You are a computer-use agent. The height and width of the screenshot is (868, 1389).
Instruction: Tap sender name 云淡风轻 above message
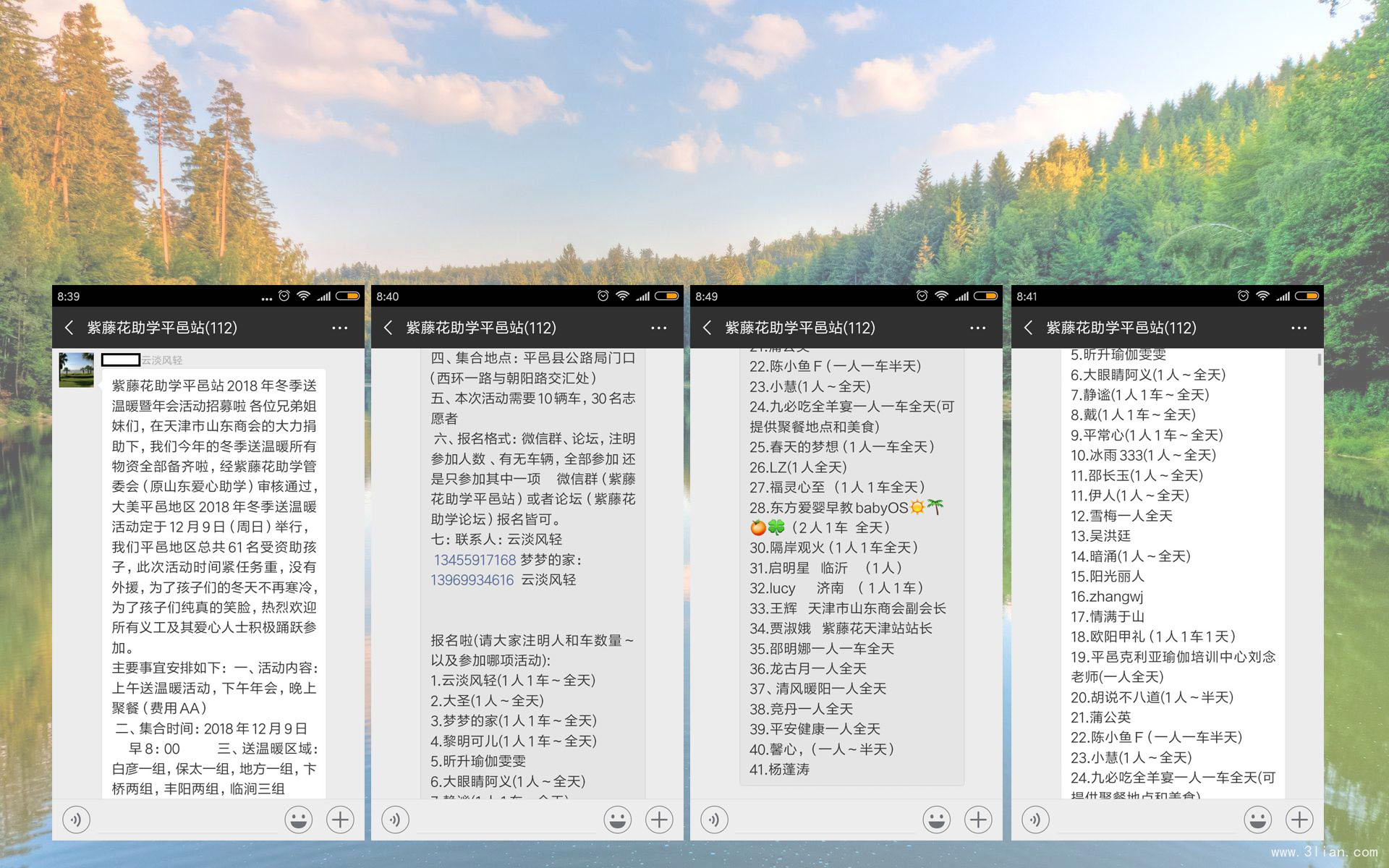click(x=161, y=360)
